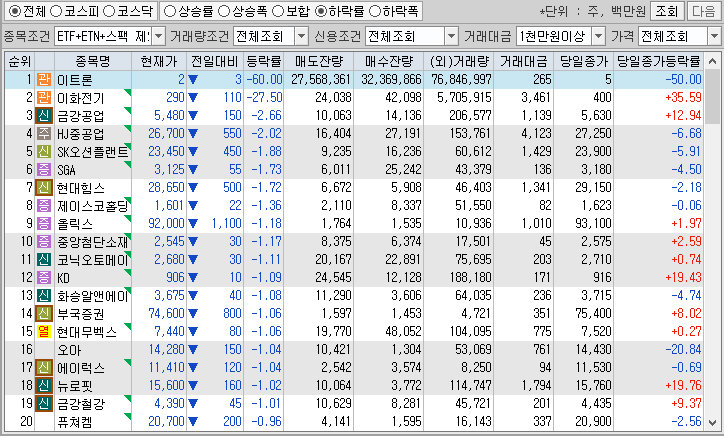Click the 신 badge beside 현대힘스
The width and height of the screenshot is (724, 436).
point(44,188)
